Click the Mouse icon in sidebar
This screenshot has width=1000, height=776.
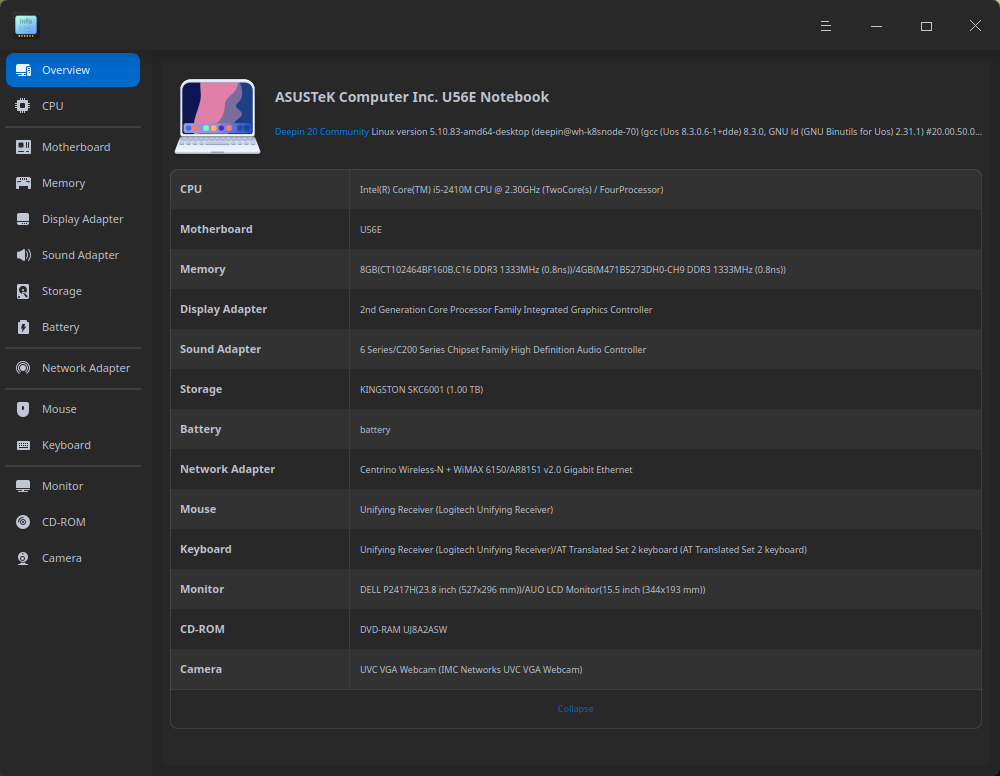[x=23, y=409]
